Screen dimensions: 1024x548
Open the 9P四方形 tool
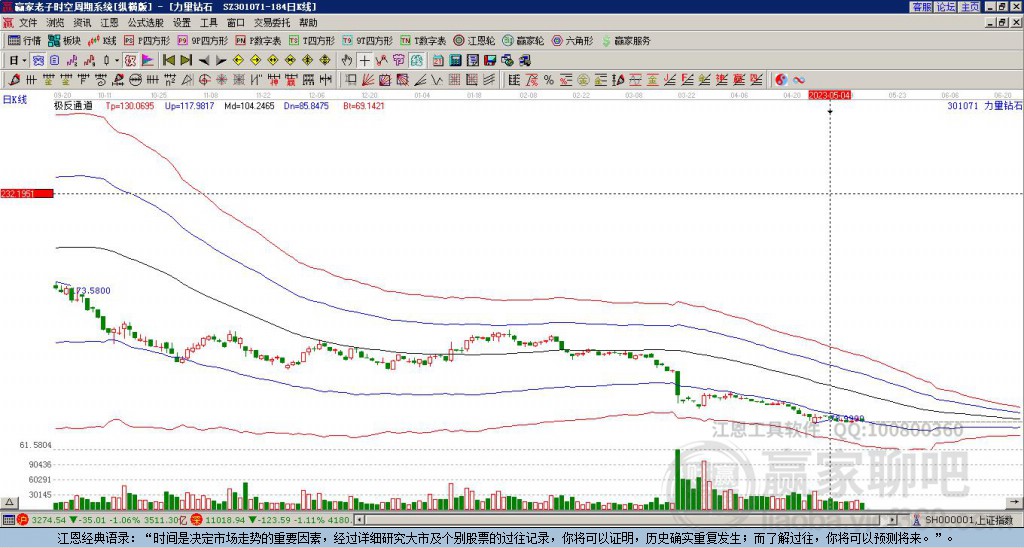click(x=202, y=40)
